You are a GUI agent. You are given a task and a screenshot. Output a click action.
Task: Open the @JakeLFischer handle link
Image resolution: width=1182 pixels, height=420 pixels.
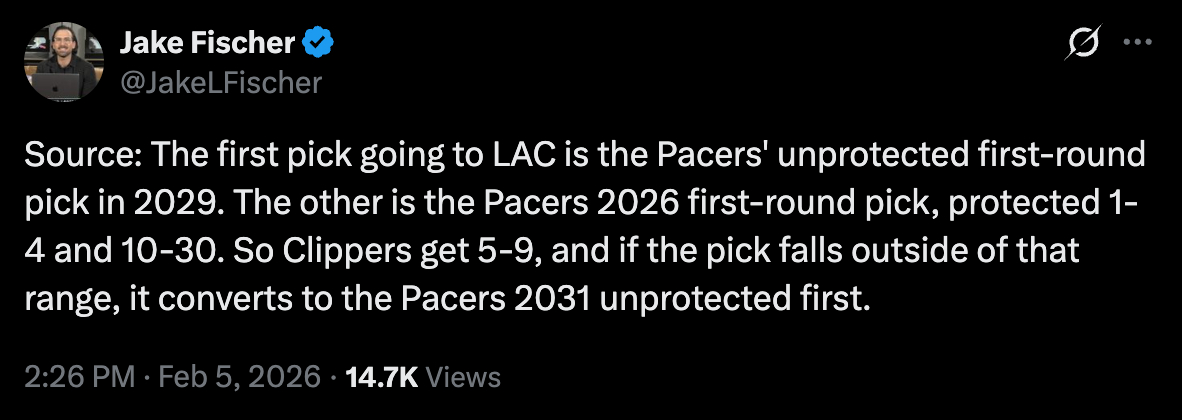tap(221, 82)
